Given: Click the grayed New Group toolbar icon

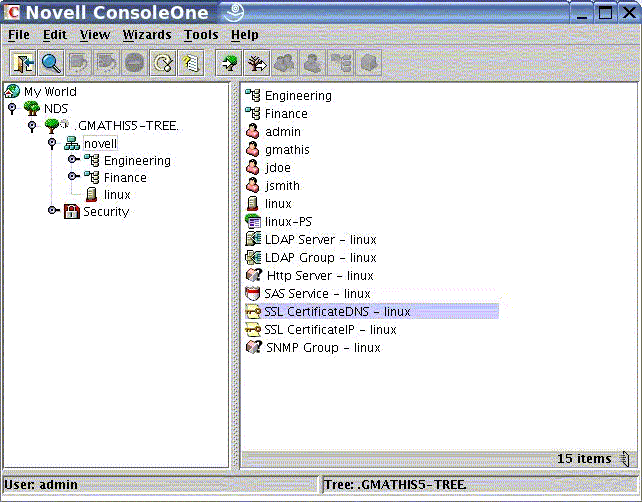Looking at the screenshot, I should coord(285,63).
